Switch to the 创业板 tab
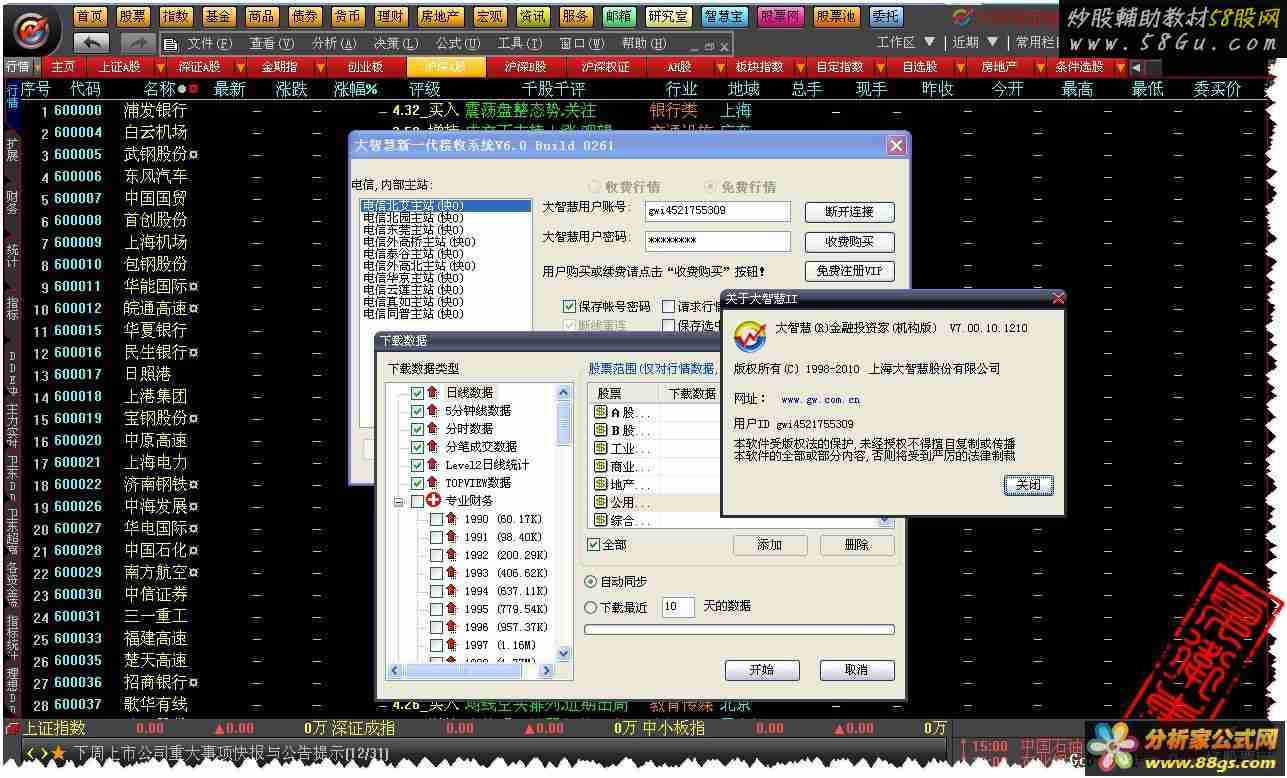 365,67
